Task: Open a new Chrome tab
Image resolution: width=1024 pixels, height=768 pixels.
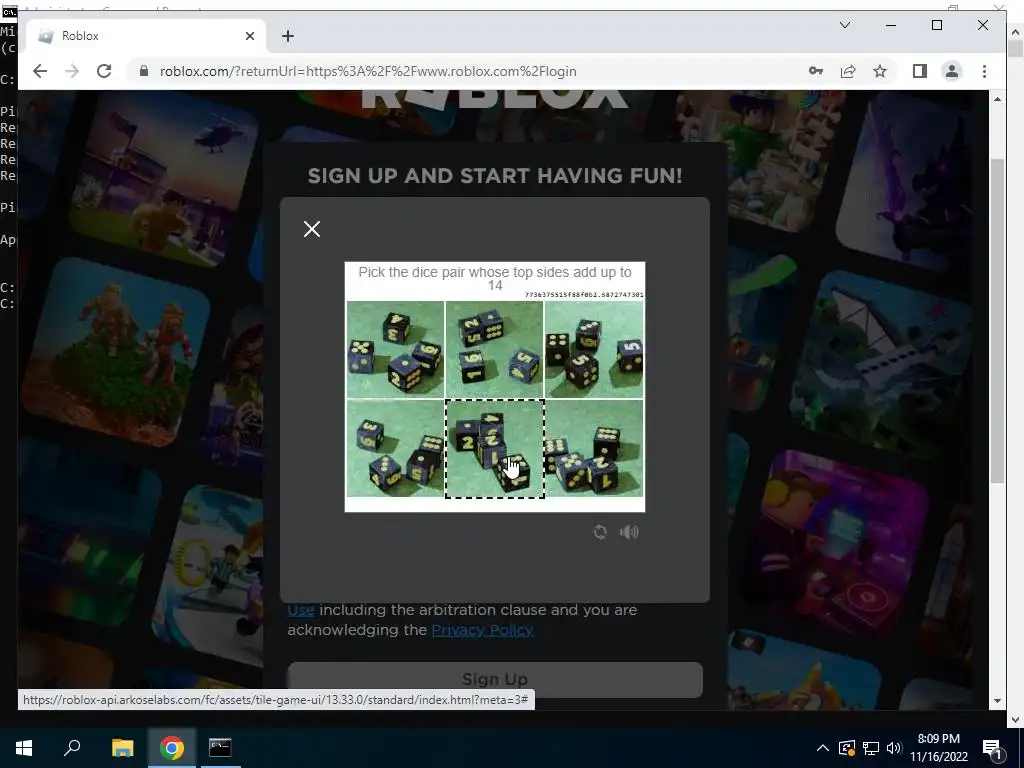Action: pyautogui.click(x=287, y=36)
